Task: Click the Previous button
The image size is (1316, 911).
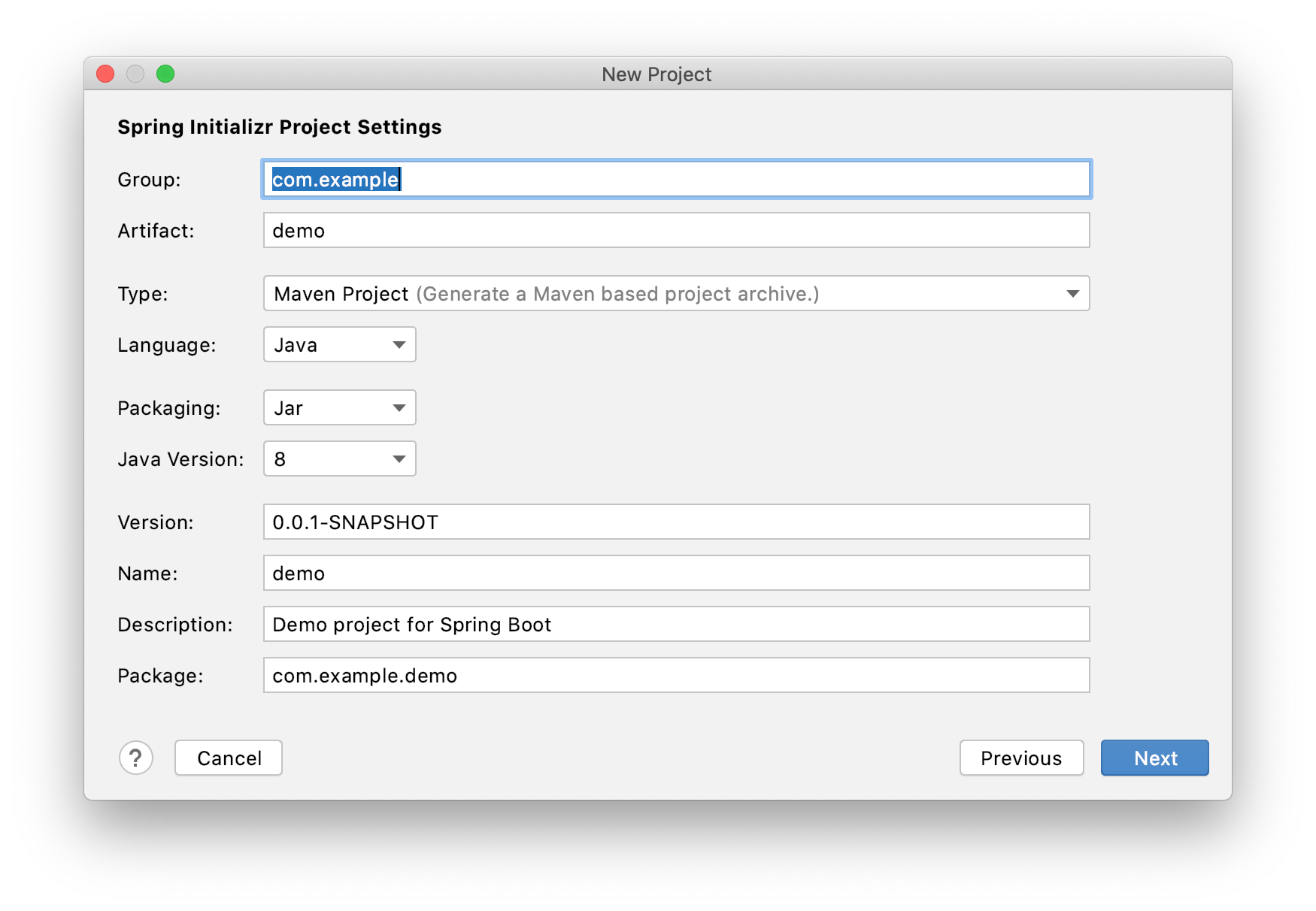Action: click(x=1020, y=758)
